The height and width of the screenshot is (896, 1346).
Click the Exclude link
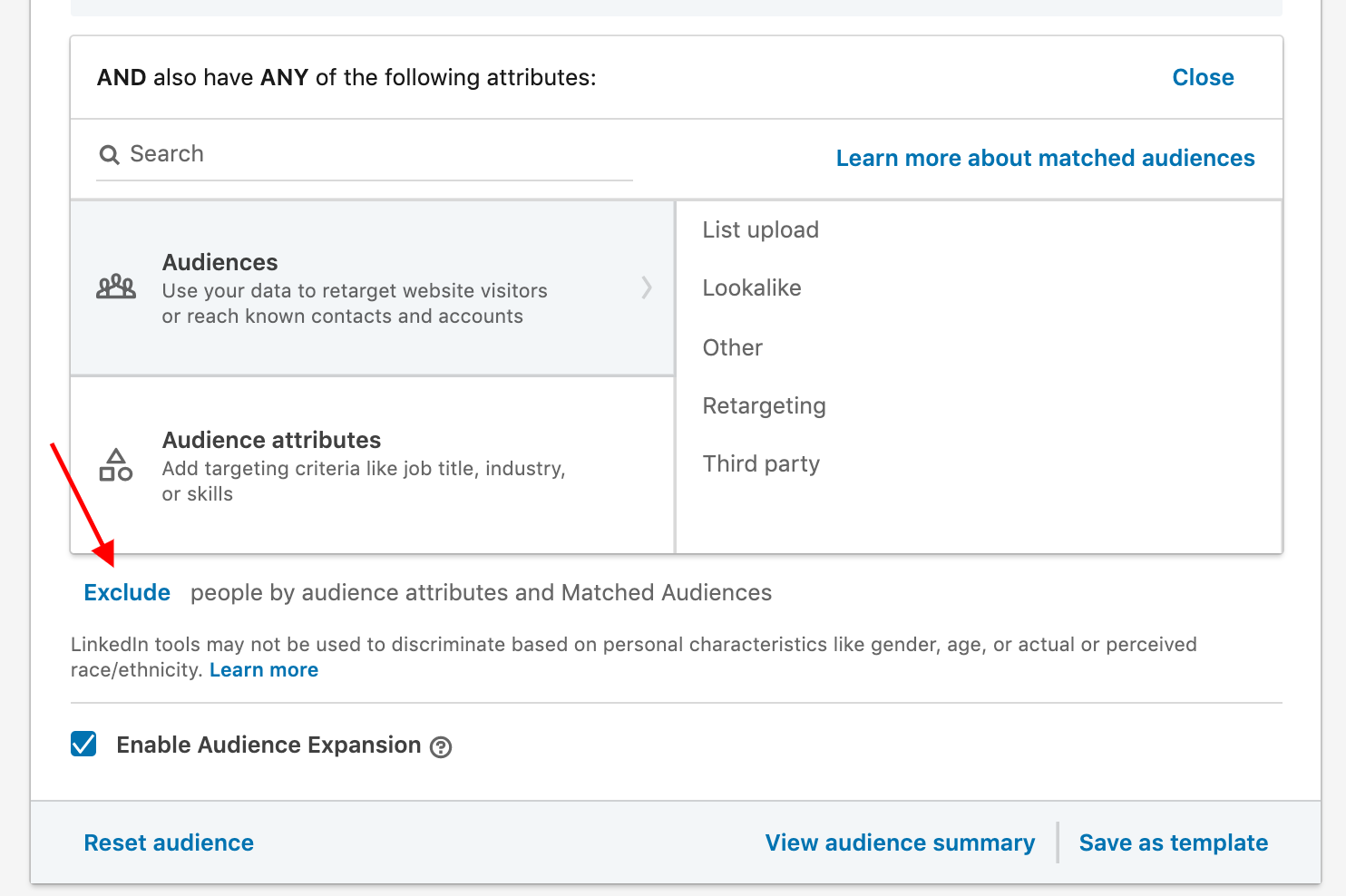point(127,593)
